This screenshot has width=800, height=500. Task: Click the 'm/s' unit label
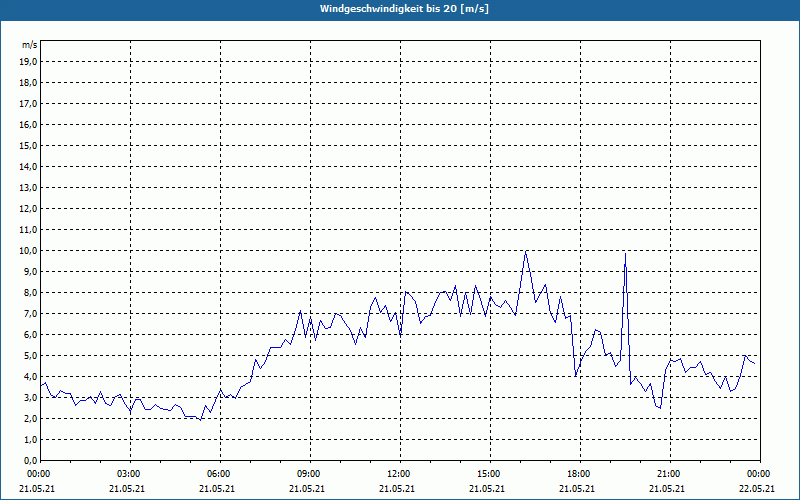(30, 45)
